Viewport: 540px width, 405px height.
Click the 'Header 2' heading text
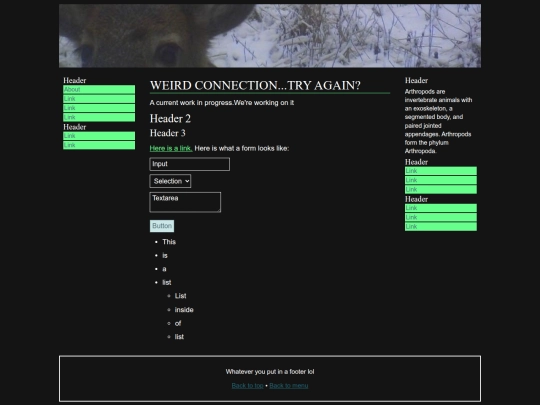pyautogui.click(x=170, y=118)
